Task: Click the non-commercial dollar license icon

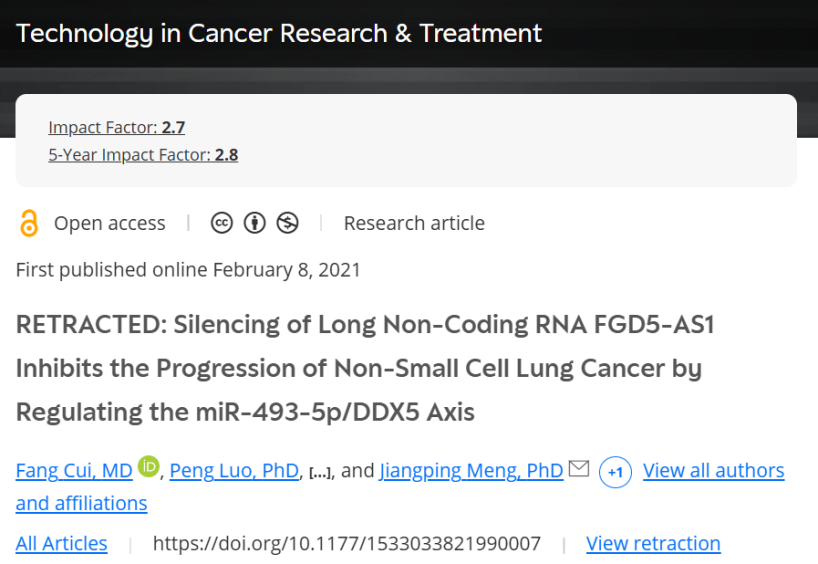Action: 287,223
